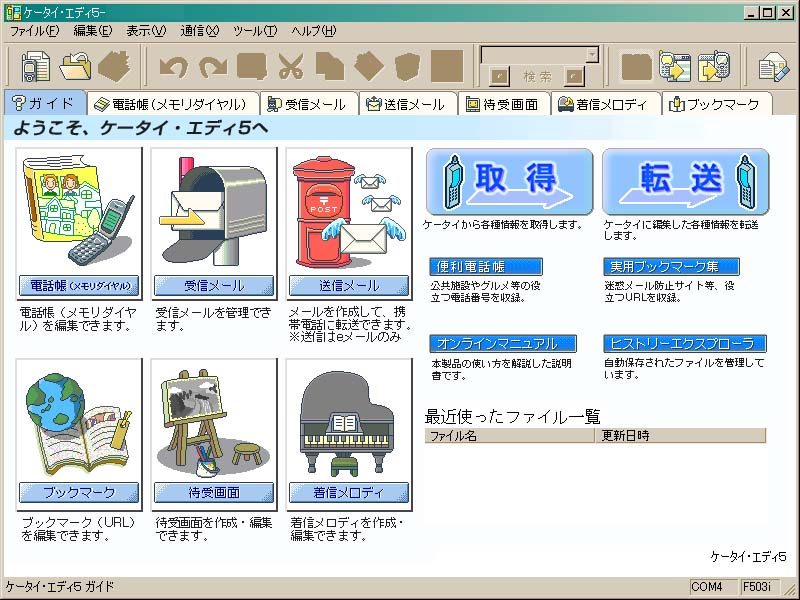Click the scissors cut toolbar icon
800x600 pixels.
(291, 66)
